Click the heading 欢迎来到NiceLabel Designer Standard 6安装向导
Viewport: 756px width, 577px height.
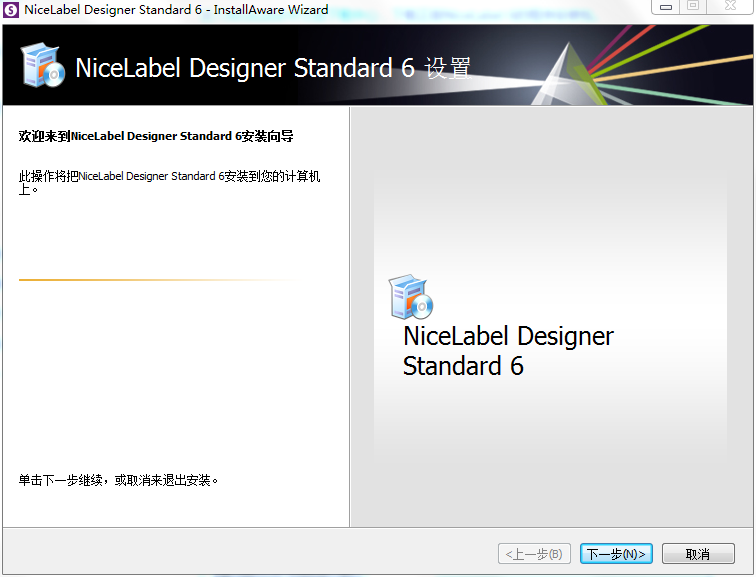click(156, 136)
